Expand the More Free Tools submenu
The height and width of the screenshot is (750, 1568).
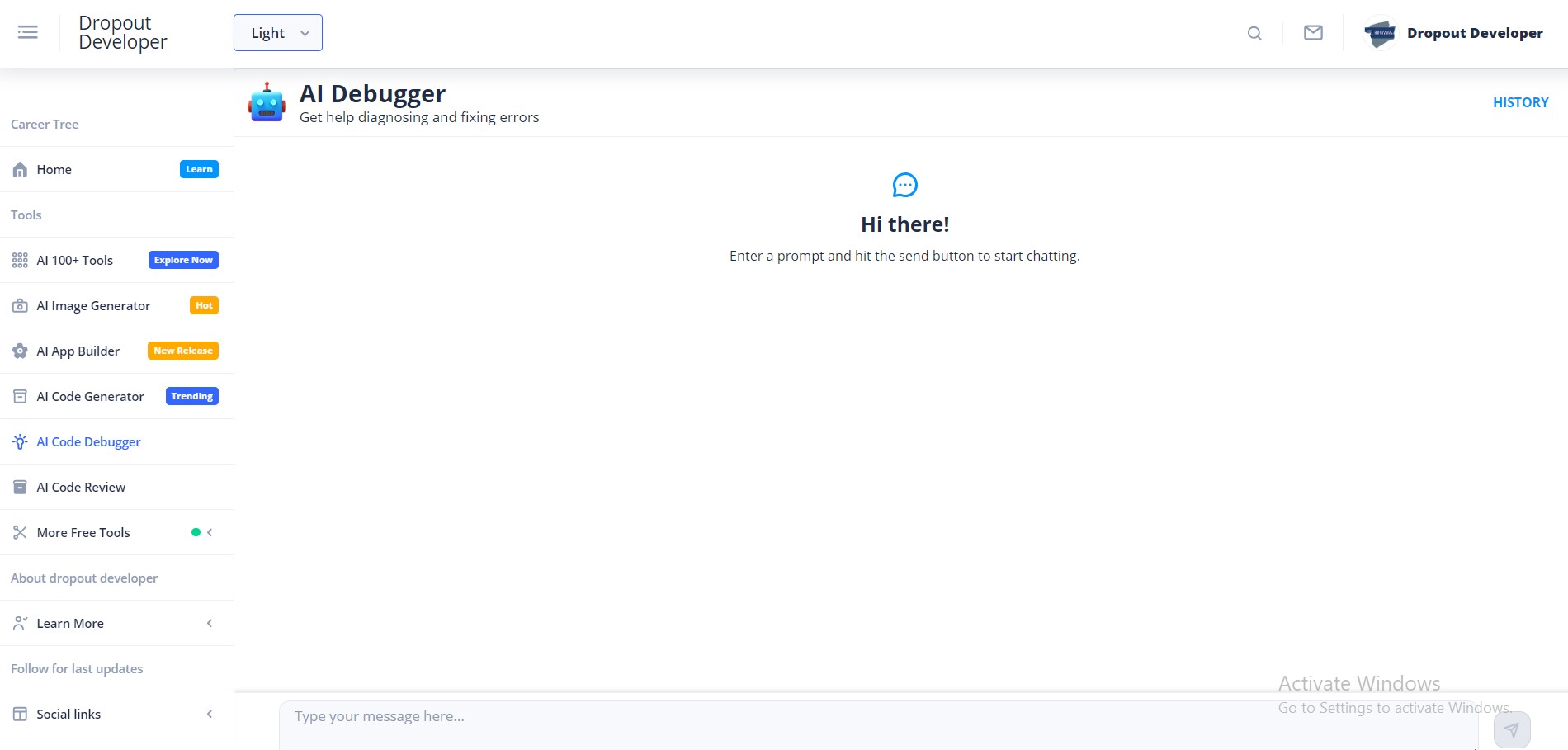(210, 533)
